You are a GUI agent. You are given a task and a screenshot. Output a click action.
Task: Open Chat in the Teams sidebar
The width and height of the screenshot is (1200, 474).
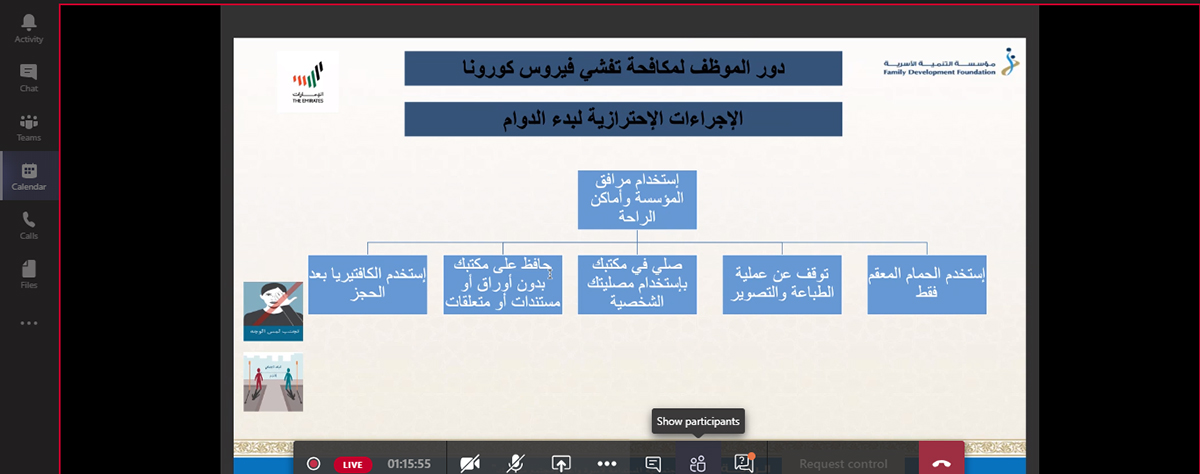[x=28, y=77]
